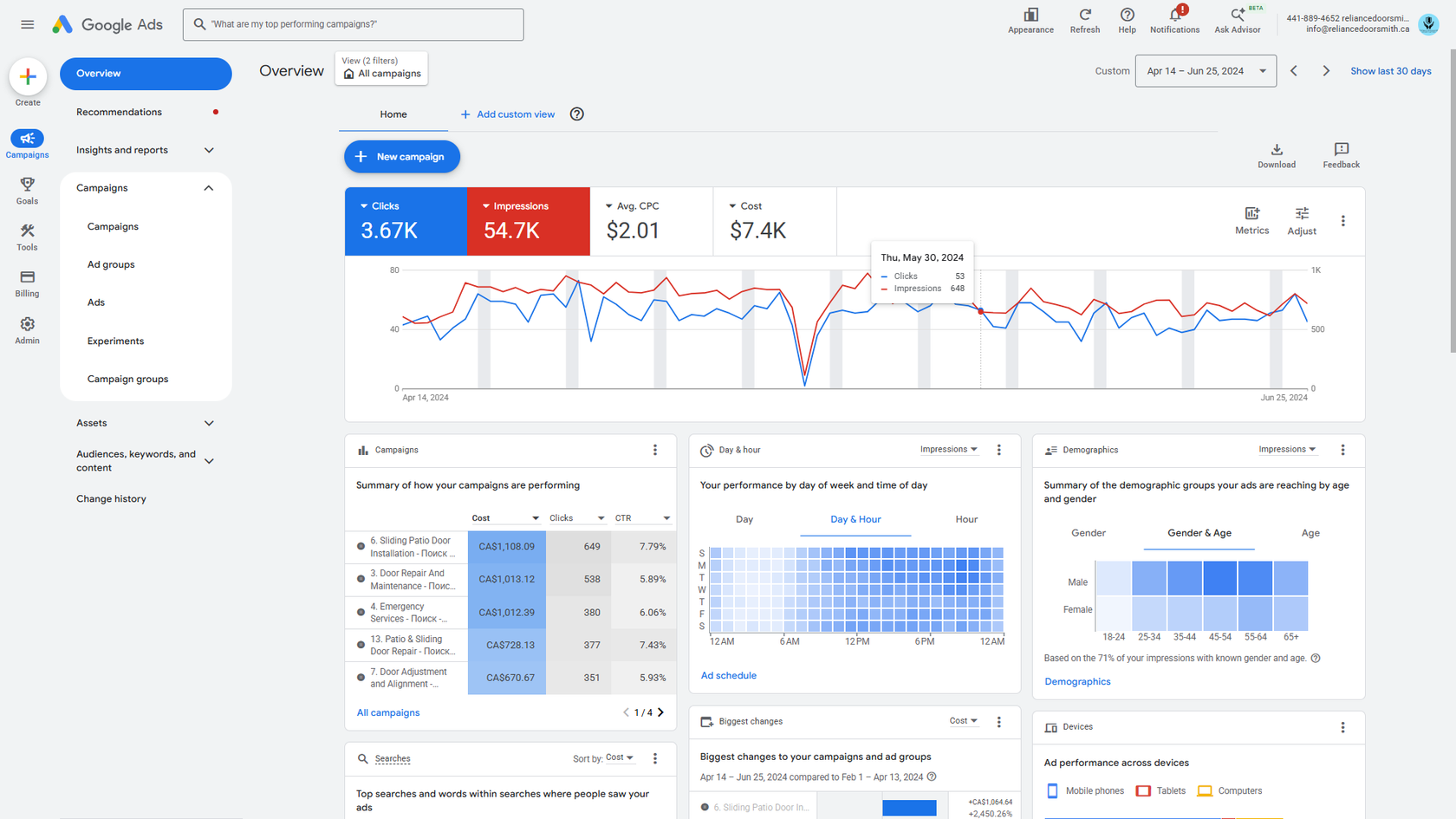Image resolution: width=1456 pixels, height=819 pixels.
Task: Switch to the Hour tab
Action: [966, 519]
